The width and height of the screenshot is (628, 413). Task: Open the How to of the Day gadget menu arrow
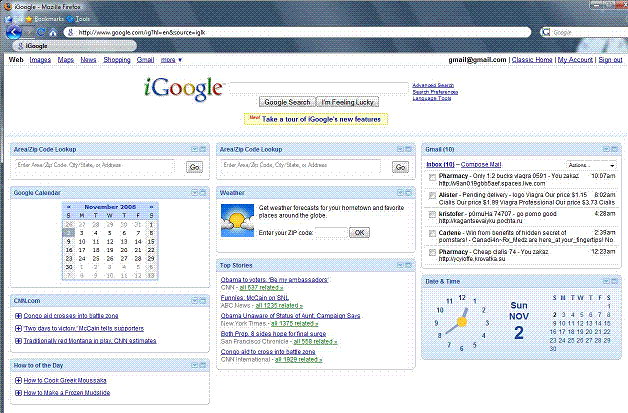tap(195, 365)
